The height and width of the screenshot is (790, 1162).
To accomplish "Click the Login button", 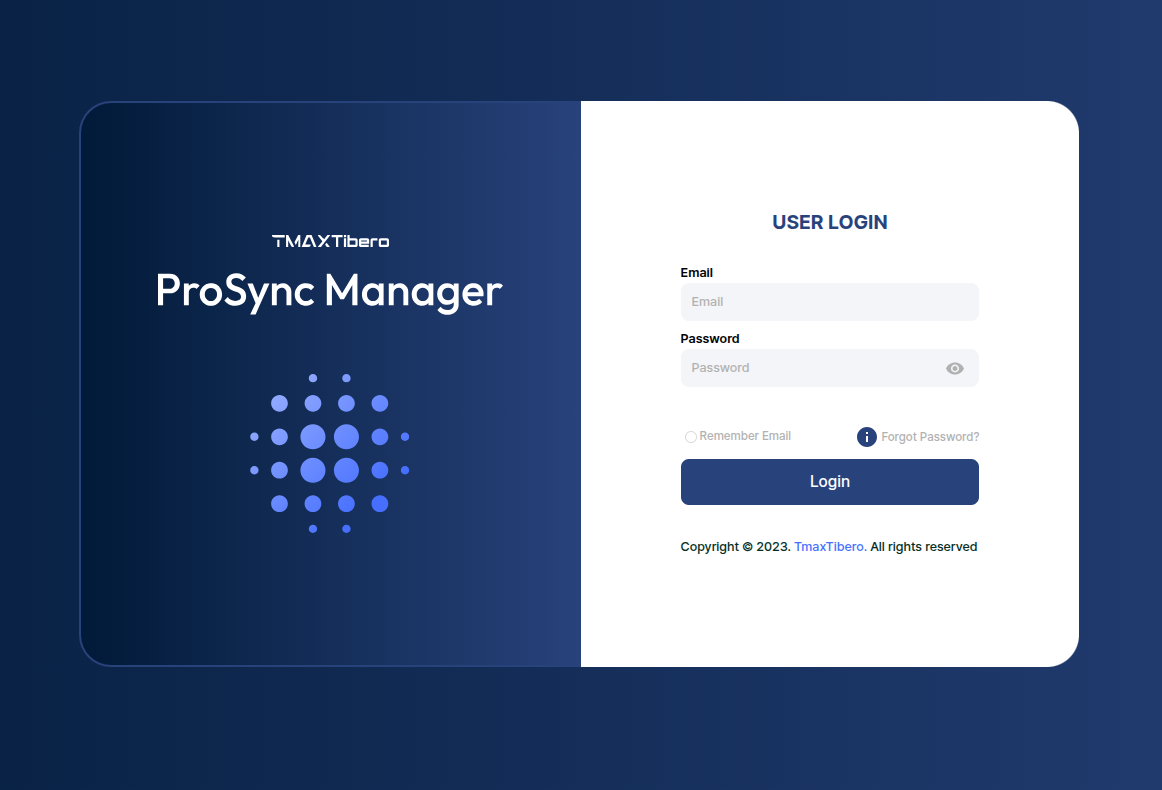I will (829, 482).
